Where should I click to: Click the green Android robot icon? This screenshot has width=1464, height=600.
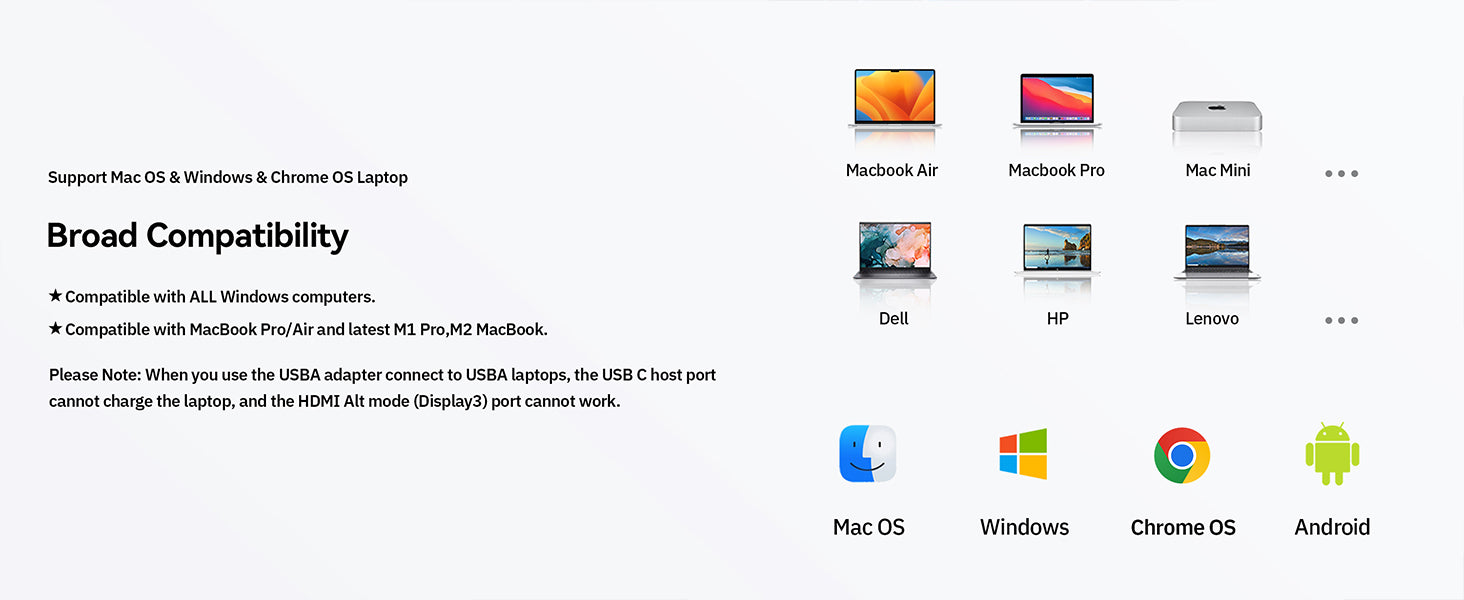click(1332, 454)
